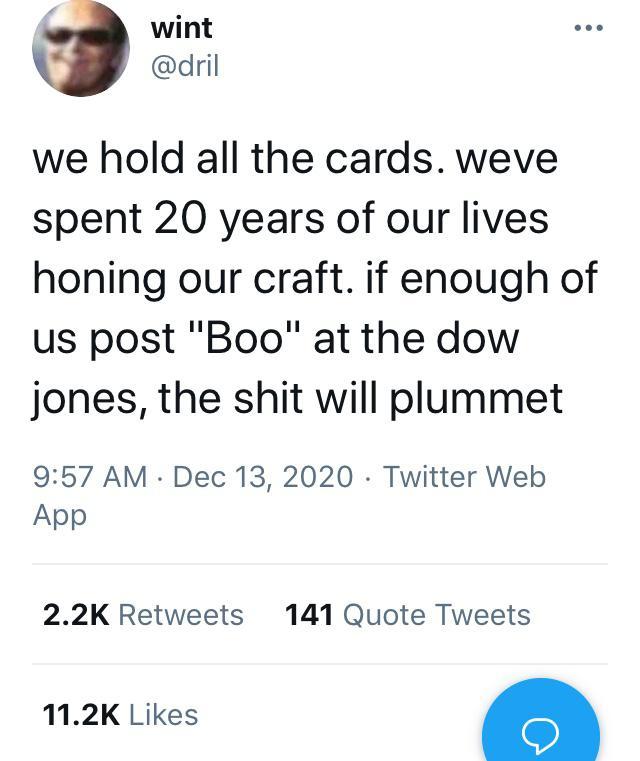Click the tweet's first line "we hold all the cards"

click(x=295, y=158)
